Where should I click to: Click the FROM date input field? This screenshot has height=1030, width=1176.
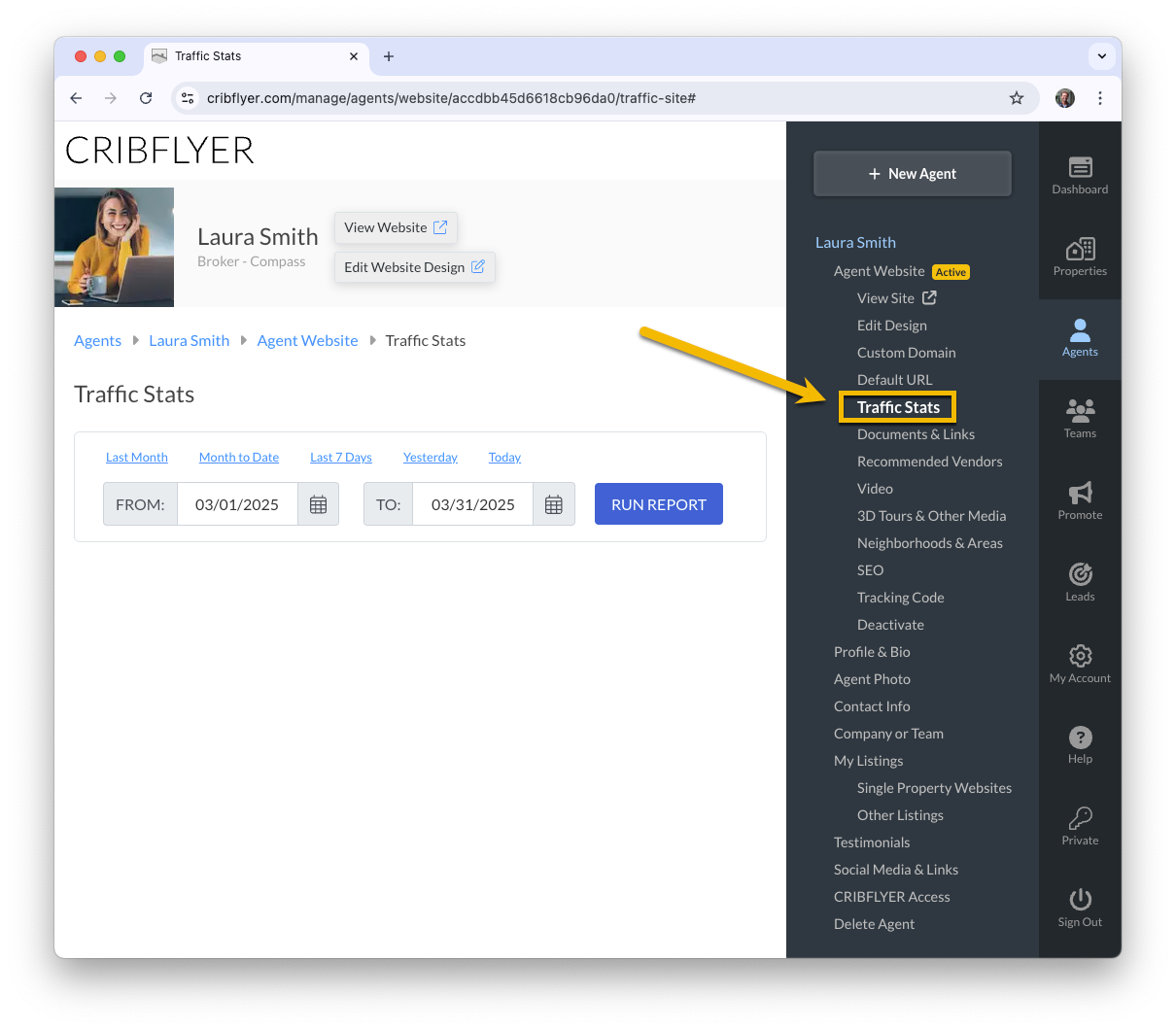coord(237,504)
